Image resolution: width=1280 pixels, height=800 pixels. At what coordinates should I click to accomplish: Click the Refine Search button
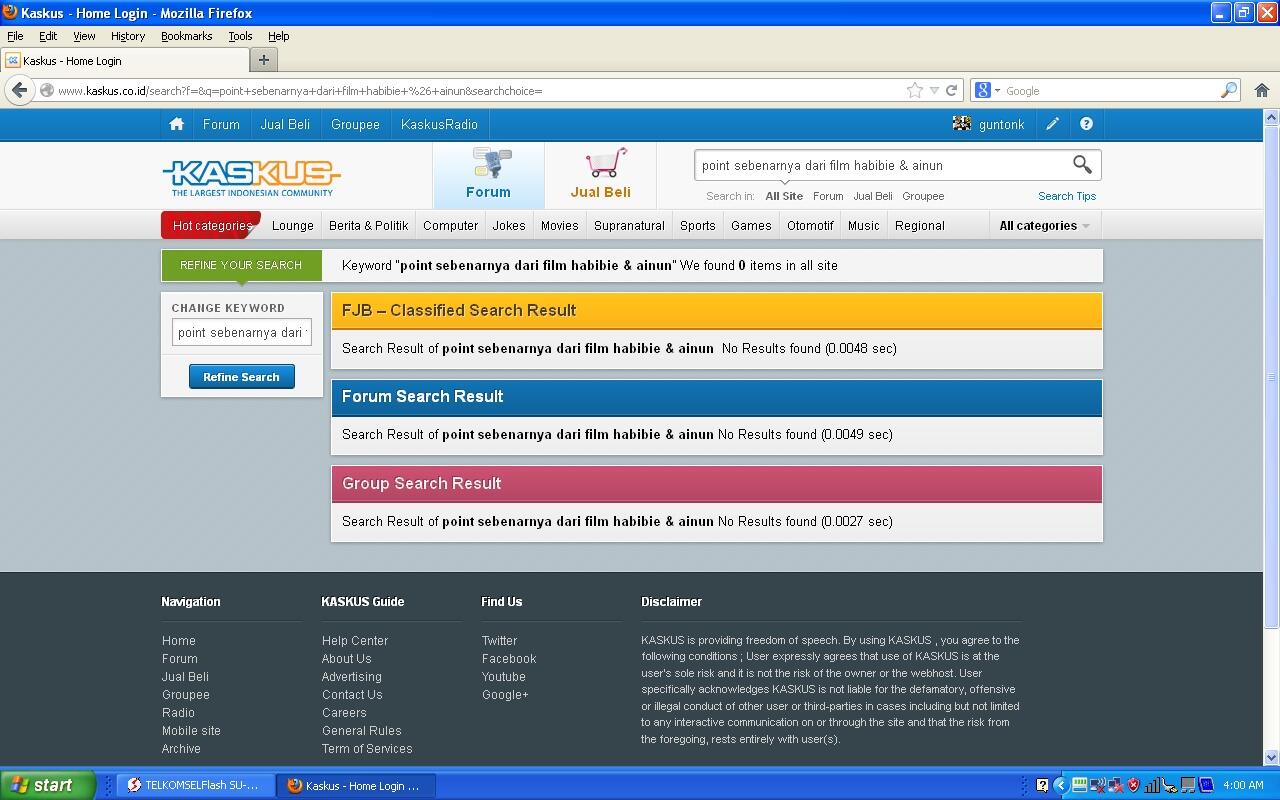point(242,377)
